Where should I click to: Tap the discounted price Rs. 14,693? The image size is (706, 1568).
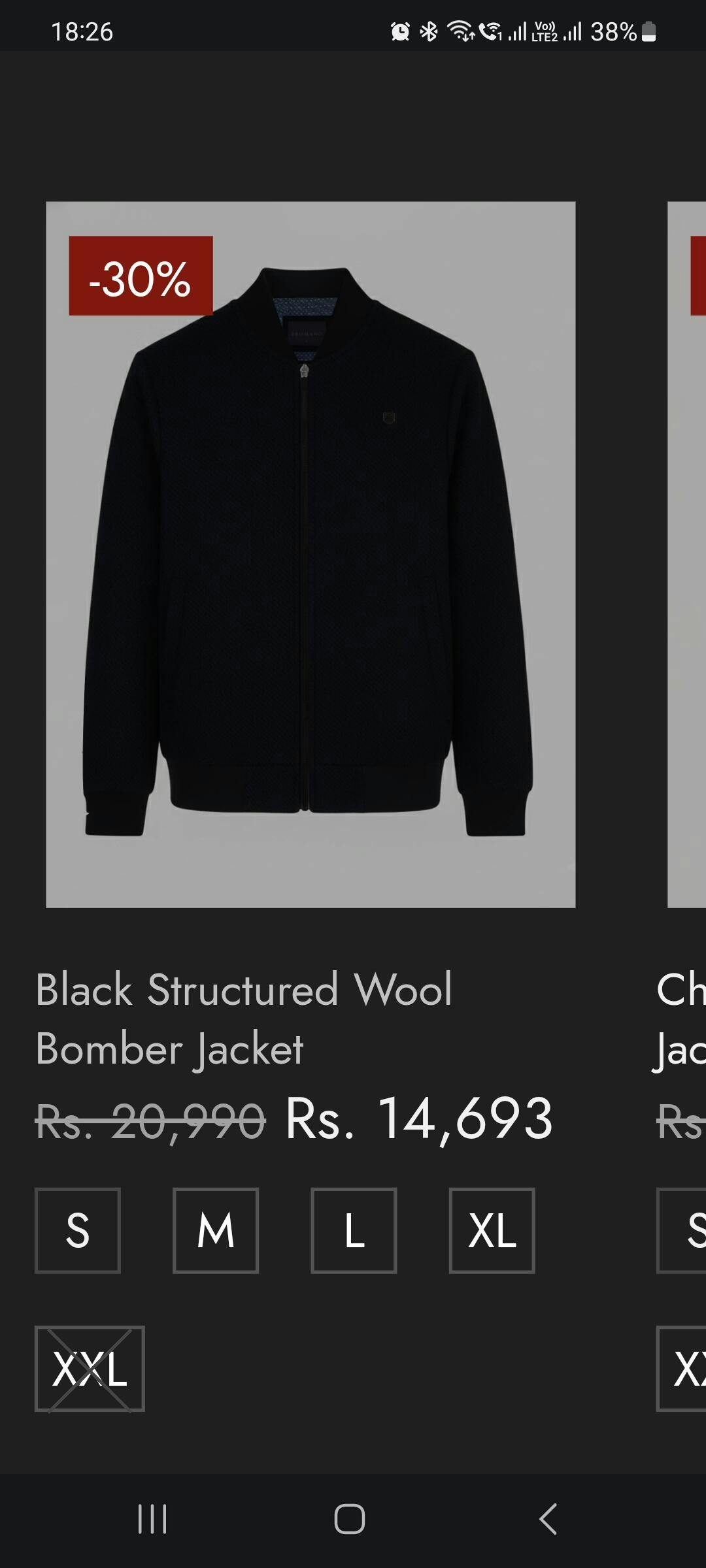coord(419,1119)
